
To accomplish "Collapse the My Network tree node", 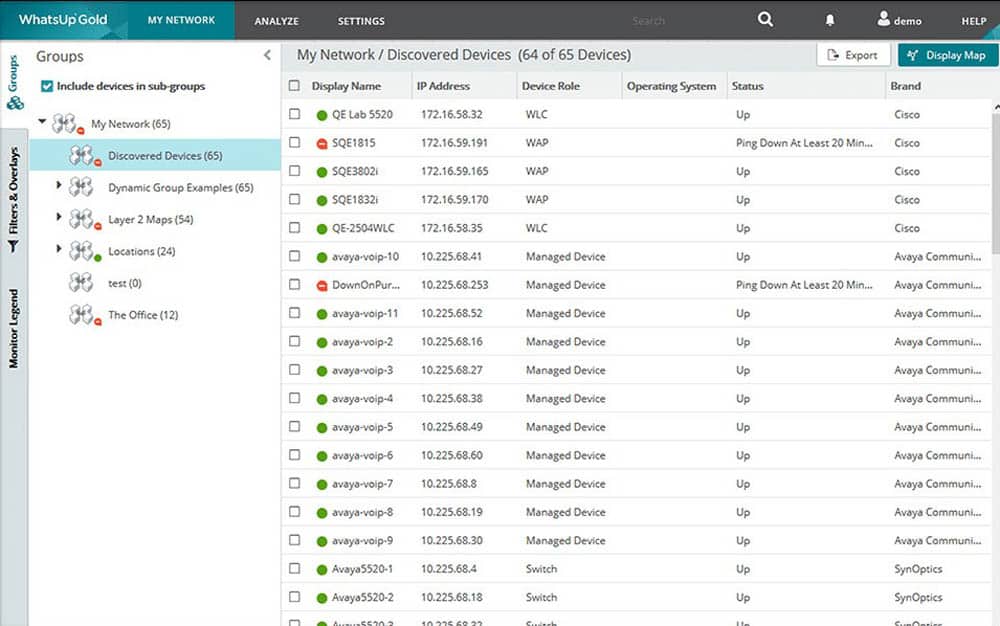I will point(42,121).
